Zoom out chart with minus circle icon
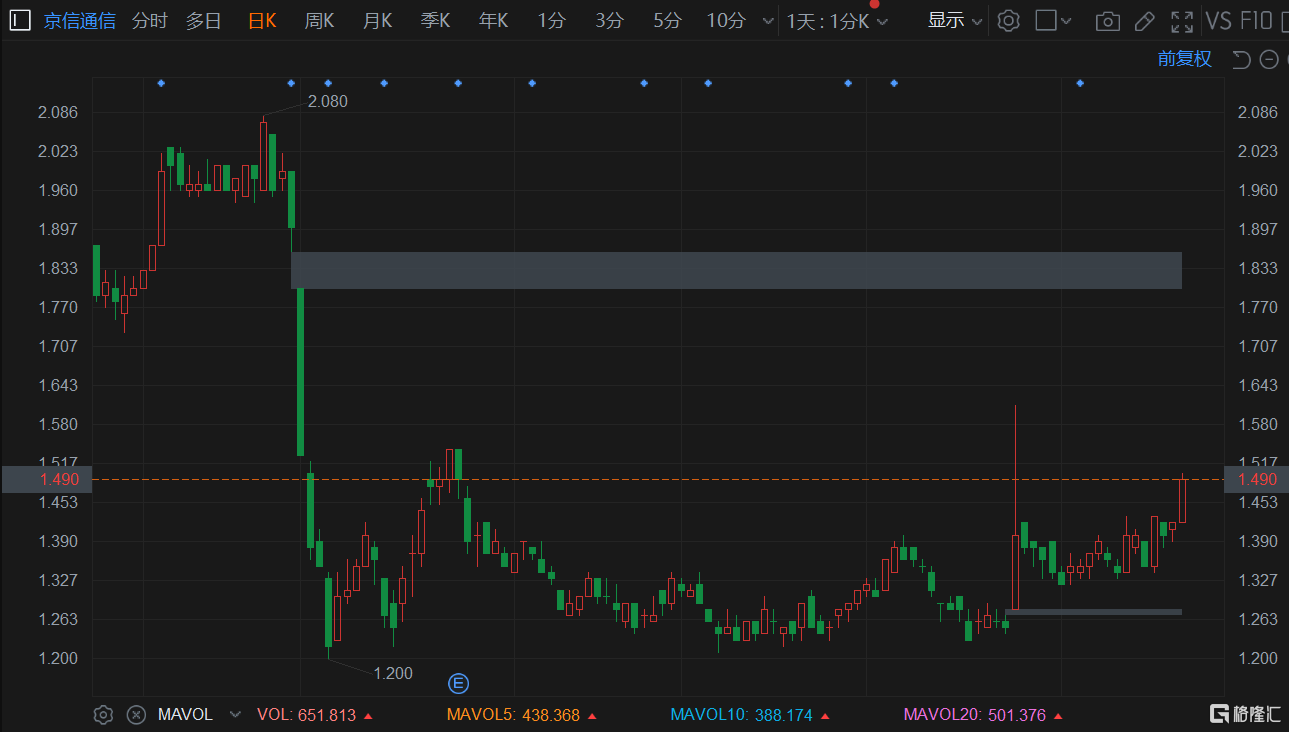 [x=1269, y=59]
